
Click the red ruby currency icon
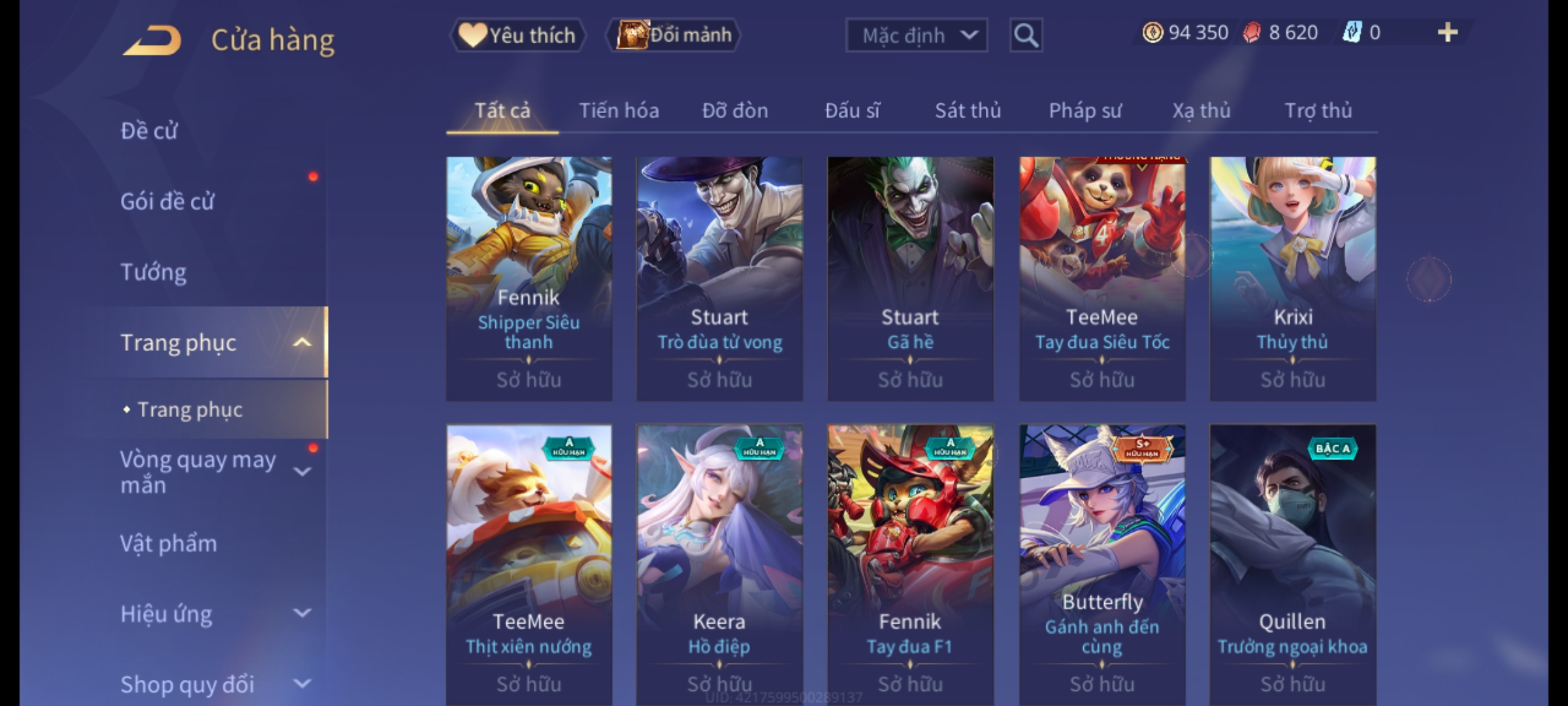[x=1252, y=33]
